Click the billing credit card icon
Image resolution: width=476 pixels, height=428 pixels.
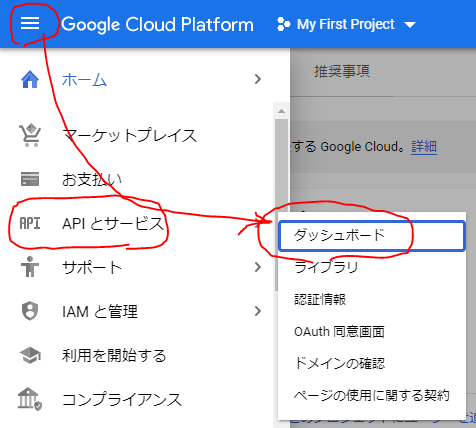(30, 179)
